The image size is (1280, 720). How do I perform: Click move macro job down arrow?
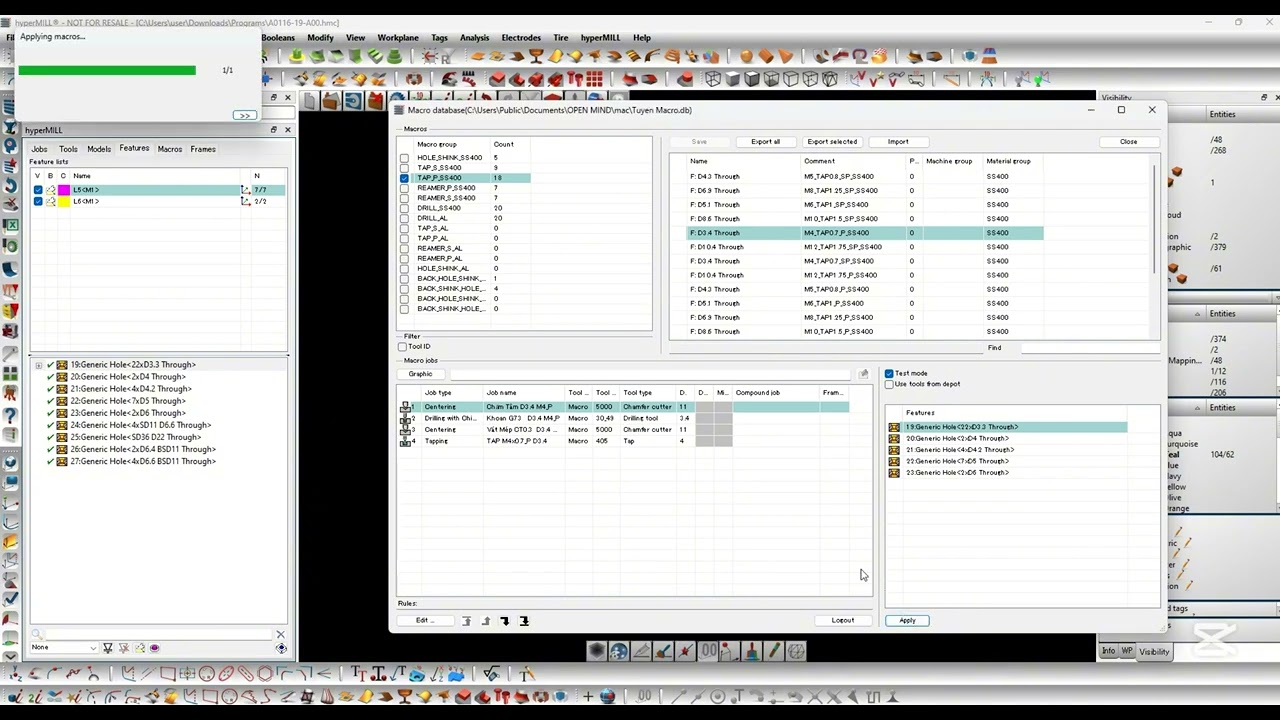coord(505,621)
